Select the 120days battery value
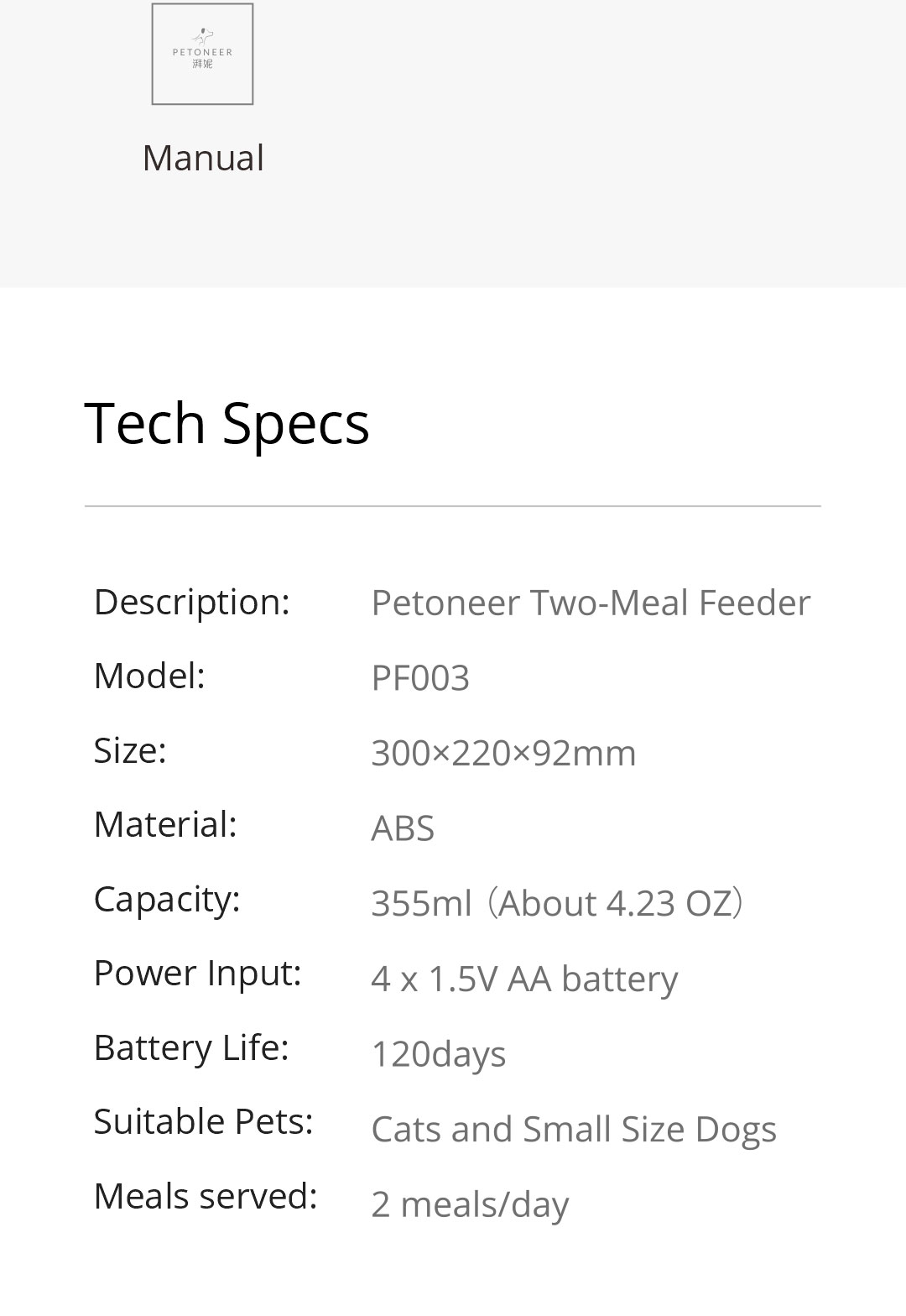 [438, 1054]
